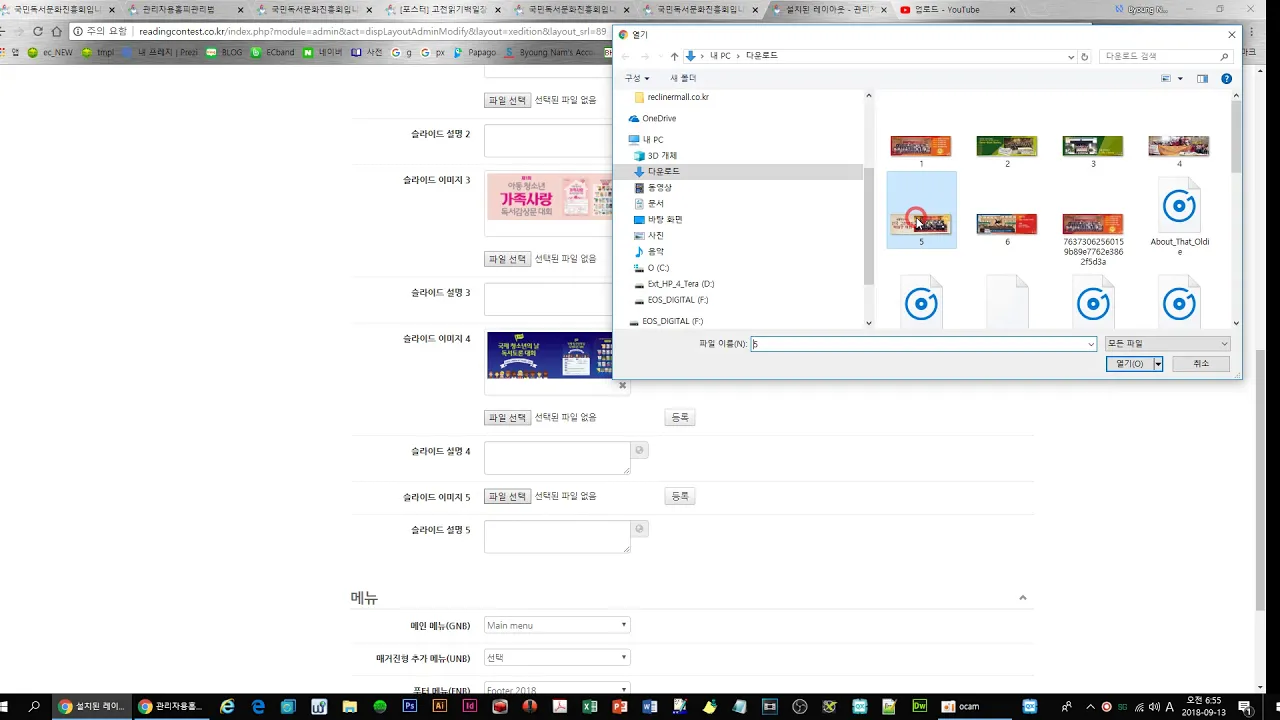1280x720 pixels.
Task: Select the file thumbnail named 3
Action: pyautogui.click(x=1093, y=147)
